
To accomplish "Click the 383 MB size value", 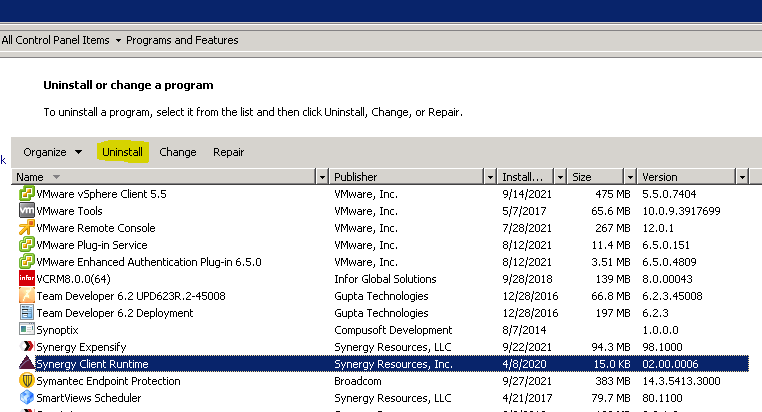I will [x=613, y=381].
